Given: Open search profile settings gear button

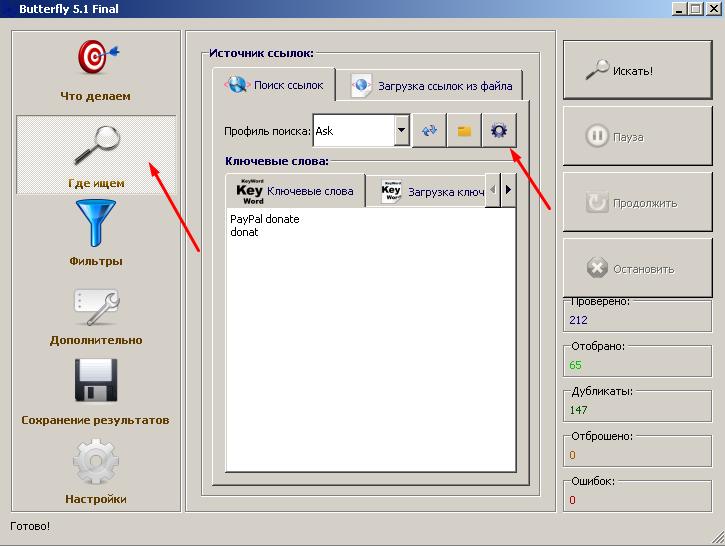Looking at the screenshot, I should click(x=498, y=131).
